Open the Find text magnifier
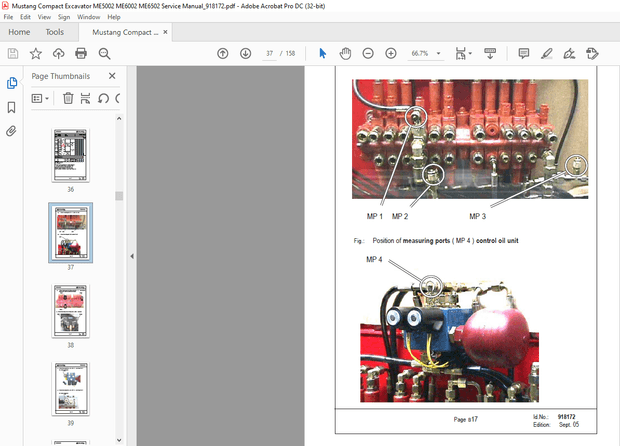The width and height of the screenshot is (620, 446). click(x=104, y=53)
